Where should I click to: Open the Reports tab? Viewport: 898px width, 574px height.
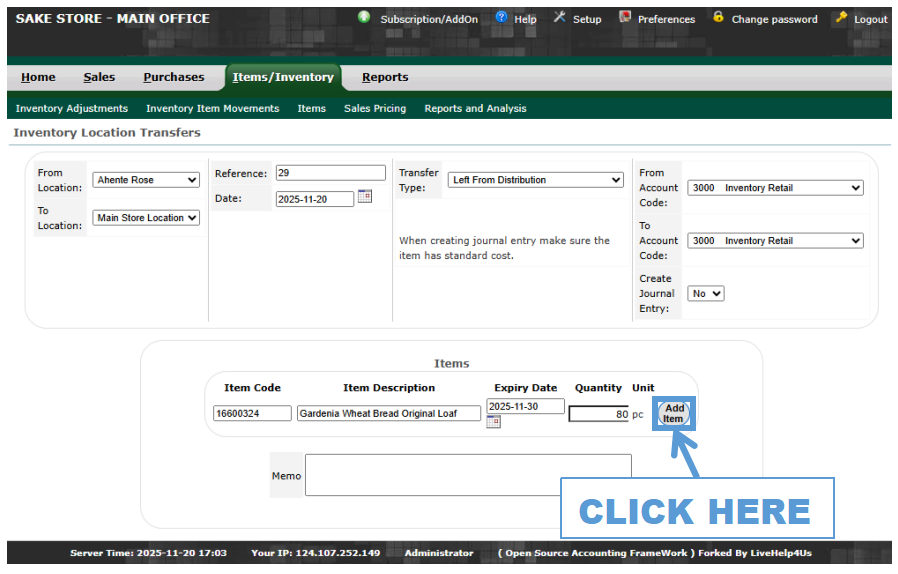[x=385, y=77]
